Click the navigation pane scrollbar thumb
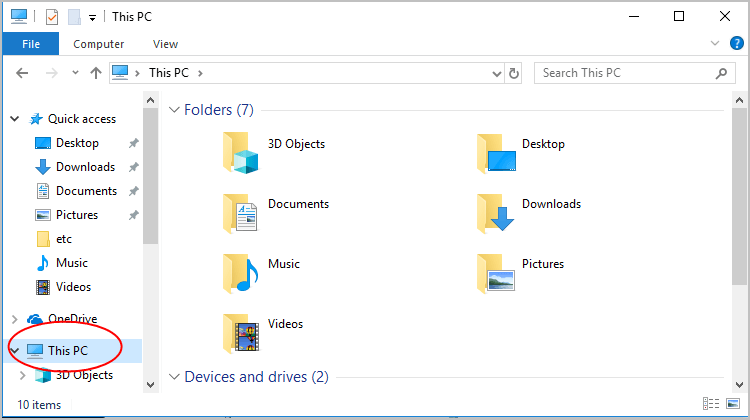The image size is (750, 420). 150,176
